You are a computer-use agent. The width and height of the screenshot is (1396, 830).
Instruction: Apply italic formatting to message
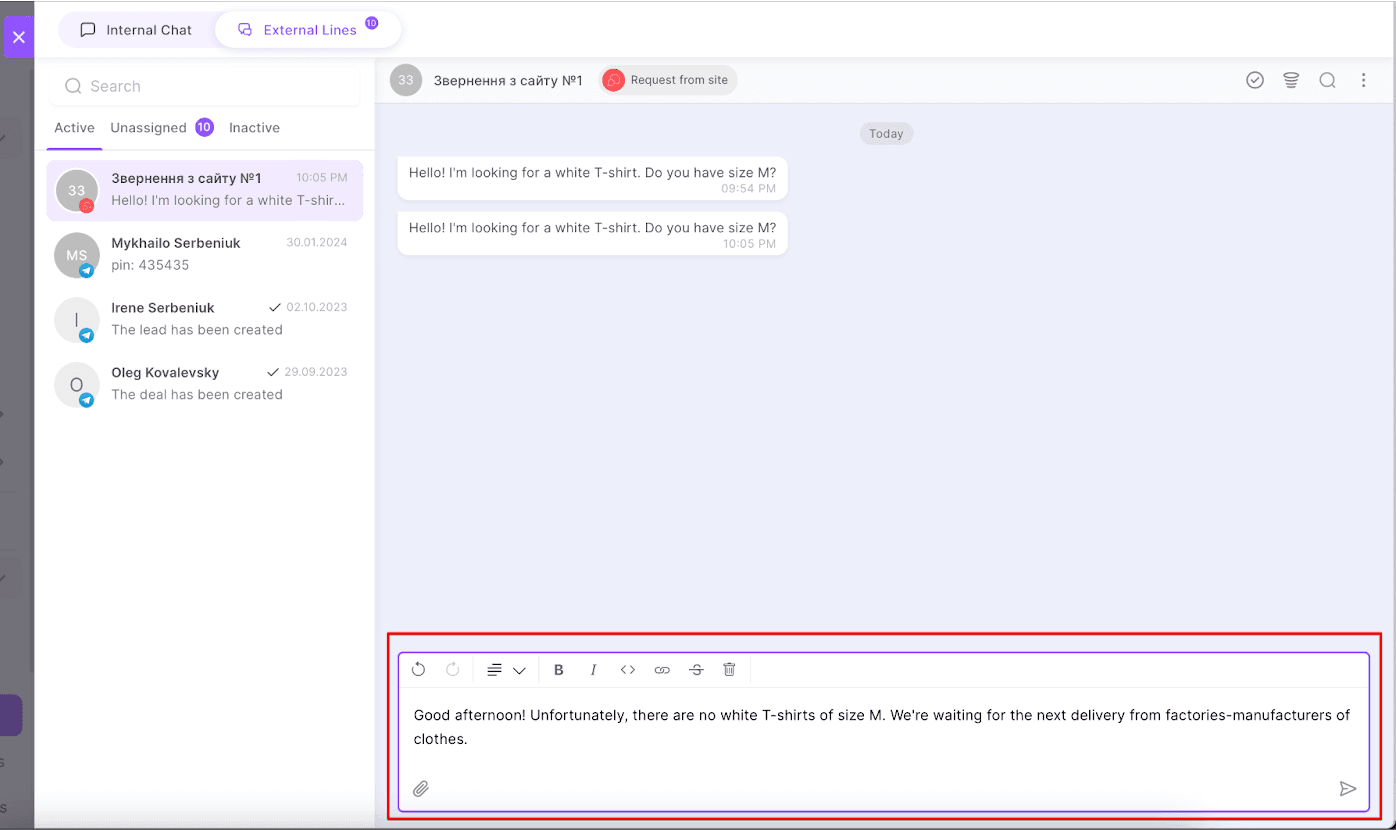pyautogui.click(x=593, y=670)
